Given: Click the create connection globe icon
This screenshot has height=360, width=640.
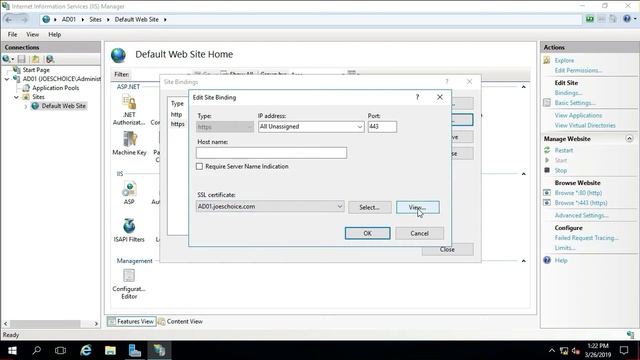Looking at the screenshot, I should [x=7, y=59].
